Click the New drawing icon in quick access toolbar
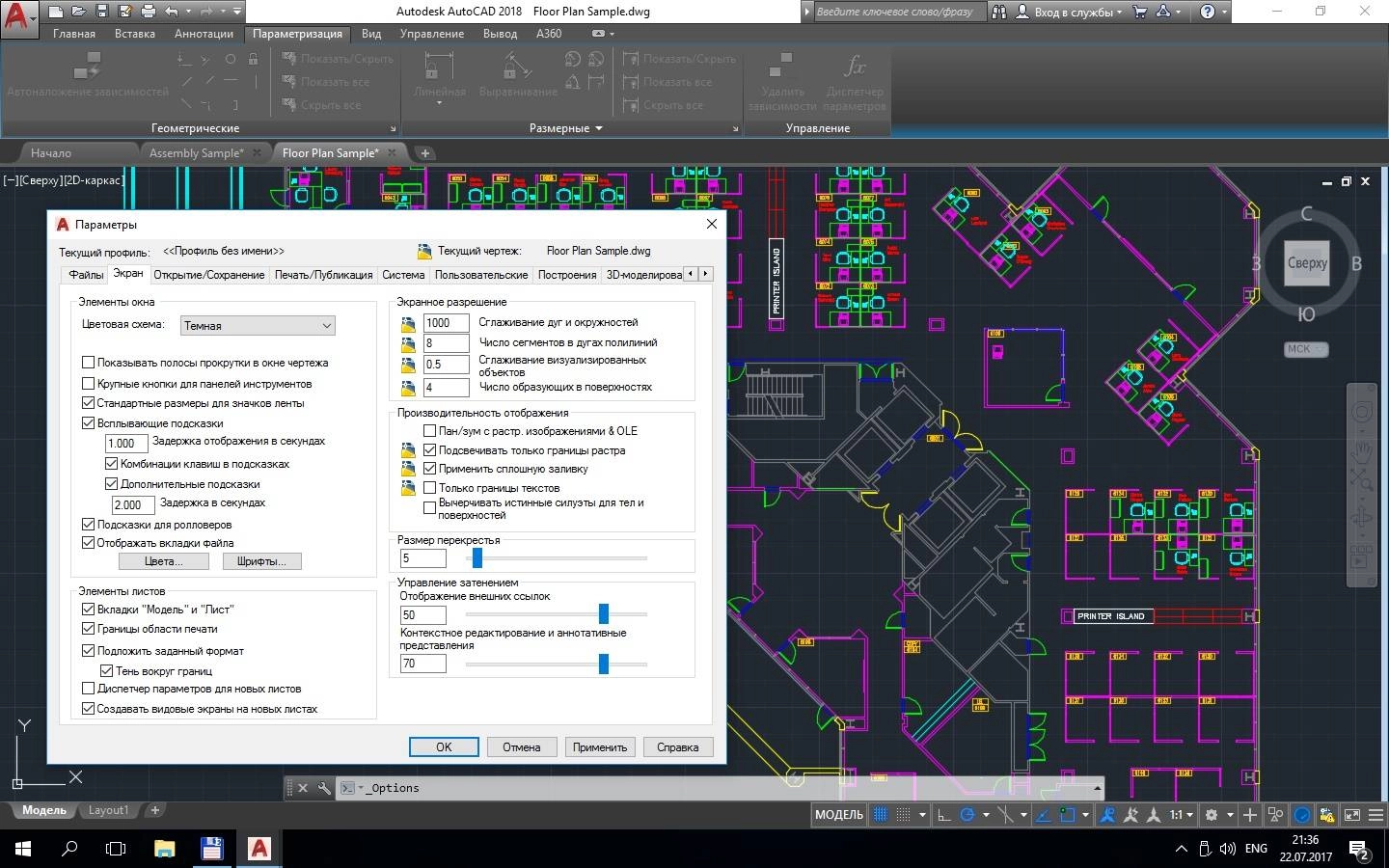This screenshot has height=868, width=1389. (x=56, y=12)
